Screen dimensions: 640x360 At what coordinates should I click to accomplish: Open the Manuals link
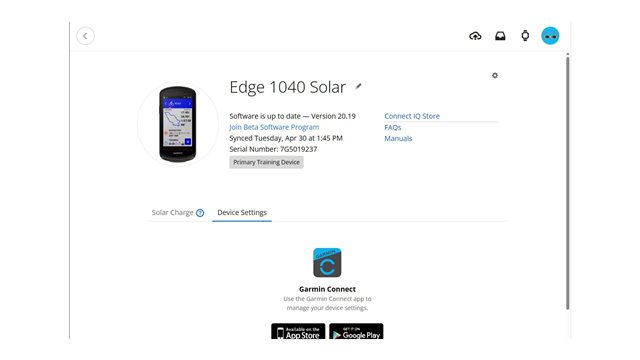click(x=398, y=138)
